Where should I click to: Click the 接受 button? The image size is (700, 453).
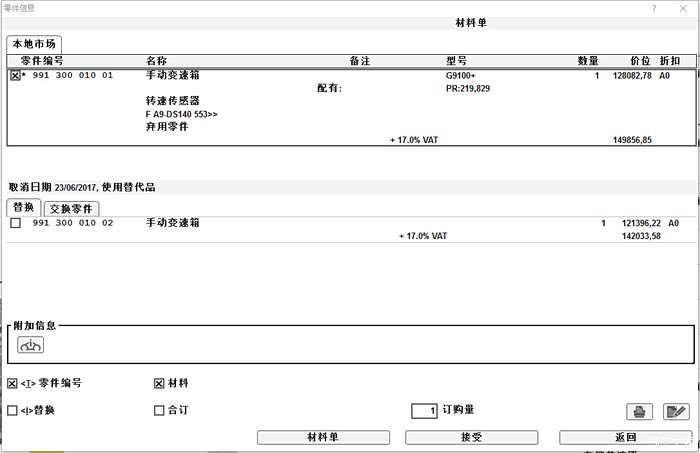click(x=471, y=437)
